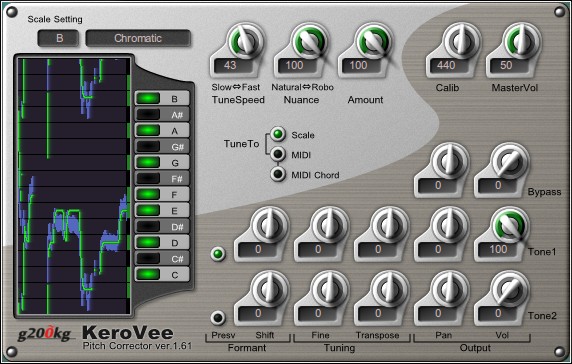Click Tone1 Vol knob
The height and width of the screenshot is (364, 572).
[509, 225]
